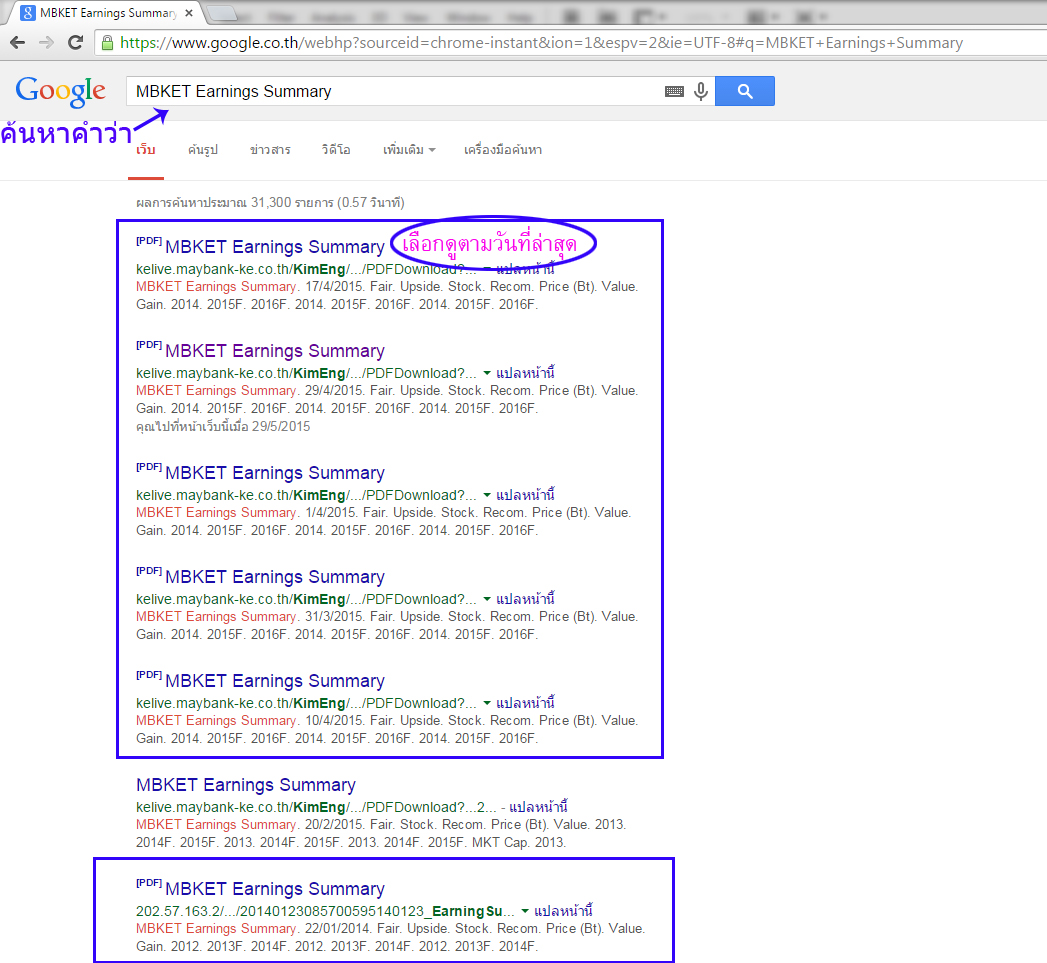The image size is (1047, 963).
Task: Open the on-screen keyboard in search box
Action: tap(674, 91)
